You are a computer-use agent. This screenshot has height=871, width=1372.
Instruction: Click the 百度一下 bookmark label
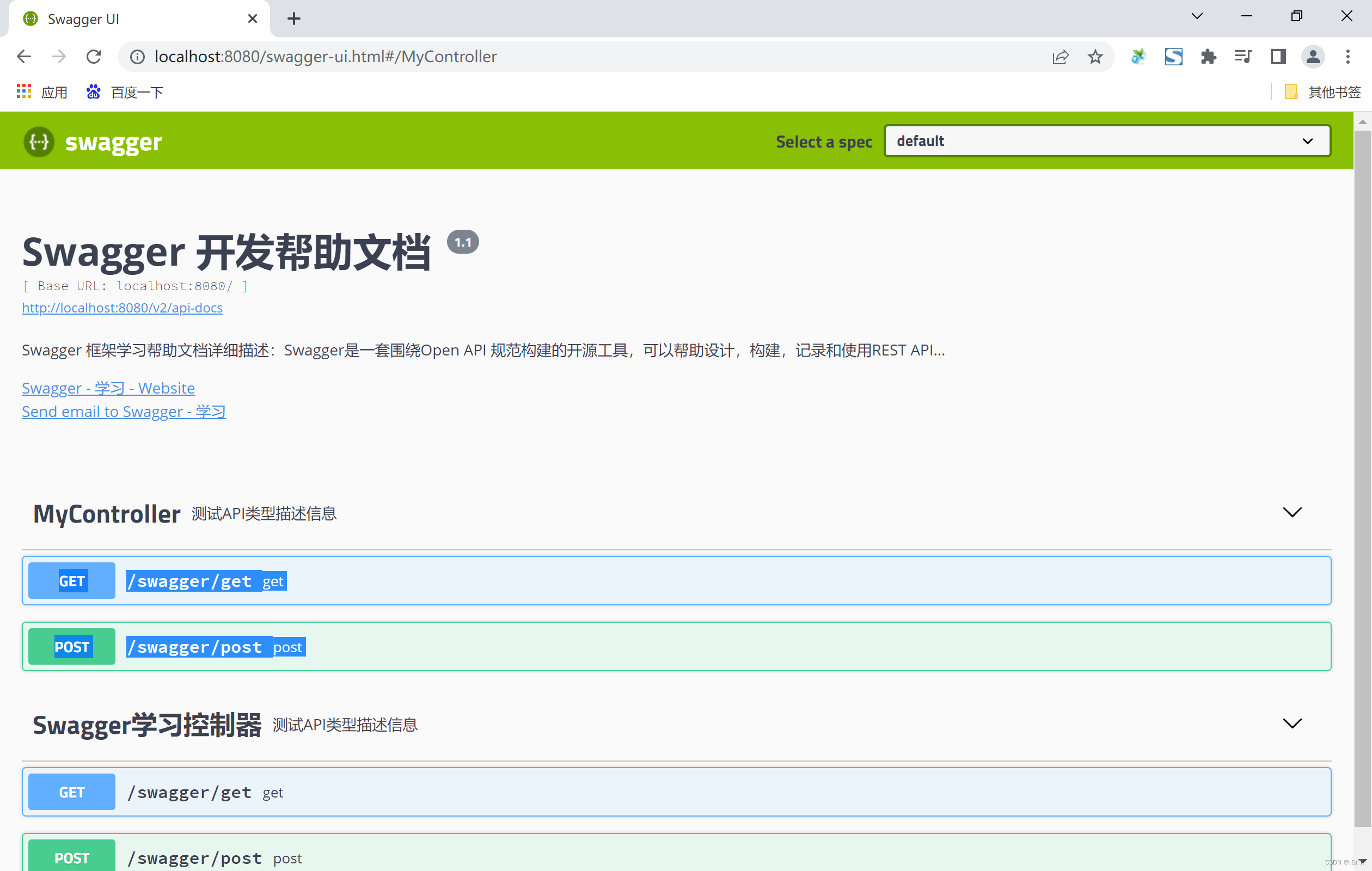[x=137, y=91]
